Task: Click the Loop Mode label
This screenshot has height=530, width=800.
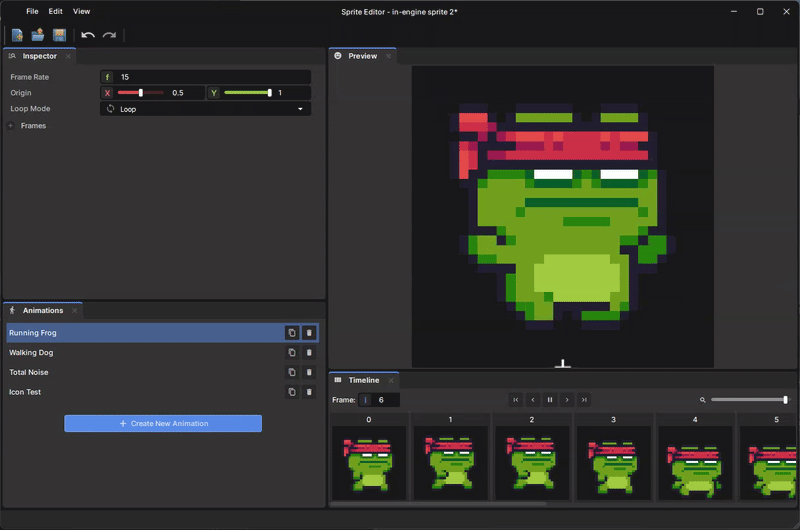Action: point(30,109)
